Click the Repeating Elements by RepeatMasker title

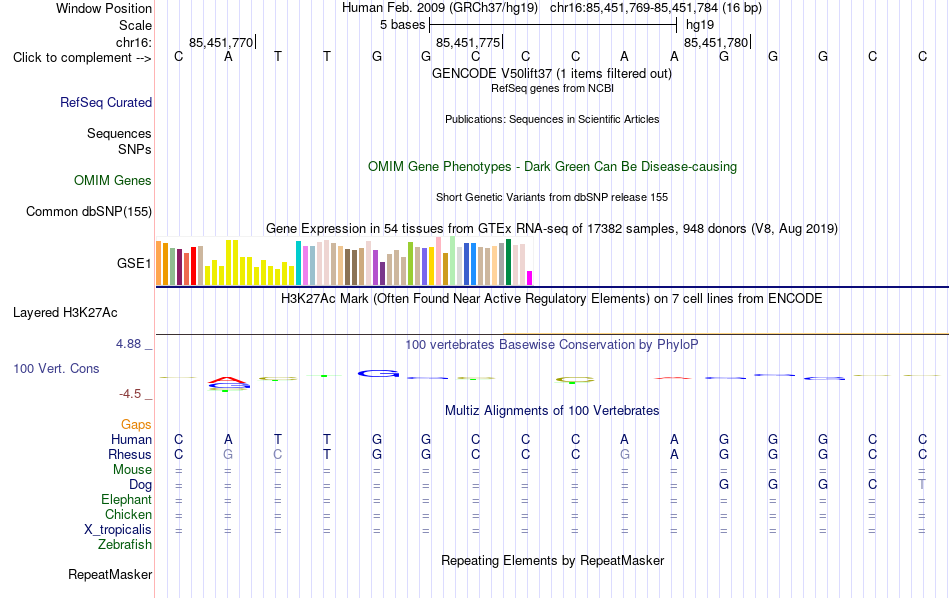click(553, 560)
